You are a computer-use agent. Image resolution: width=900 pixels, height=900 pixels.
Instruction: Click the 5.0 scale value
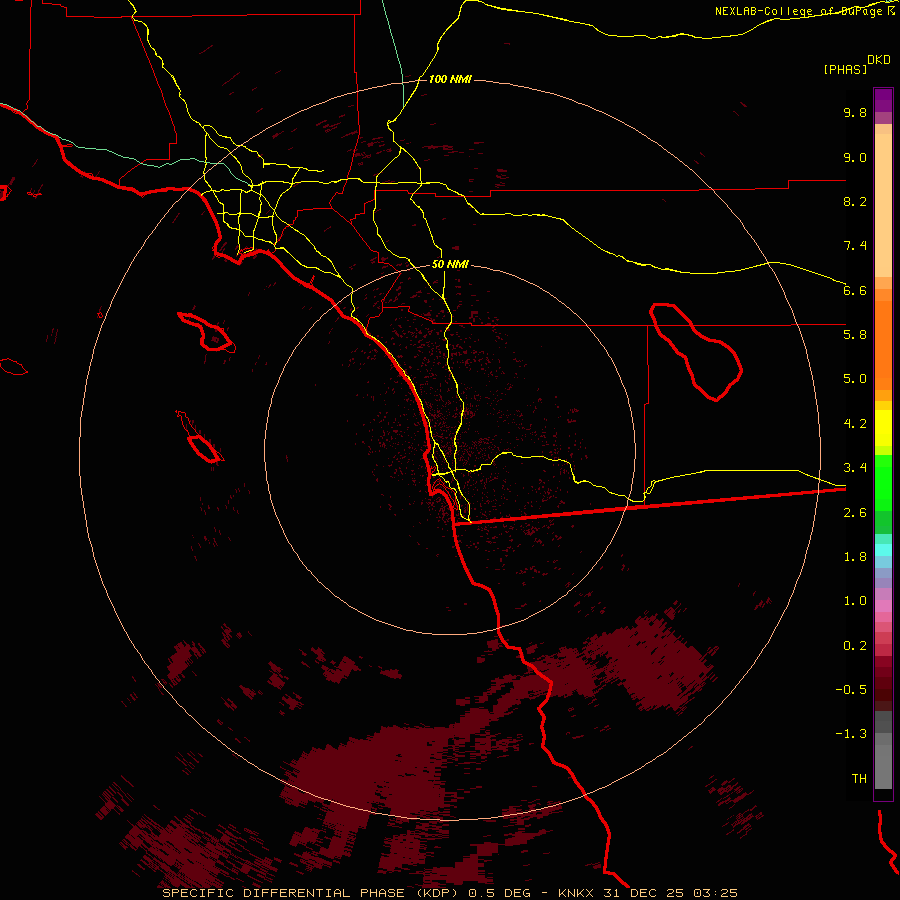coord(855,379)
